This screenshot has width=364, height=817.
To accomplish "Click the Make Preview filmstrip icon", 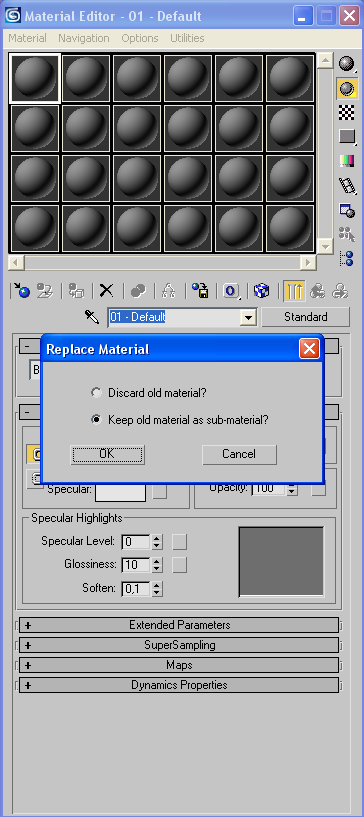I will (x=347, y=185).
